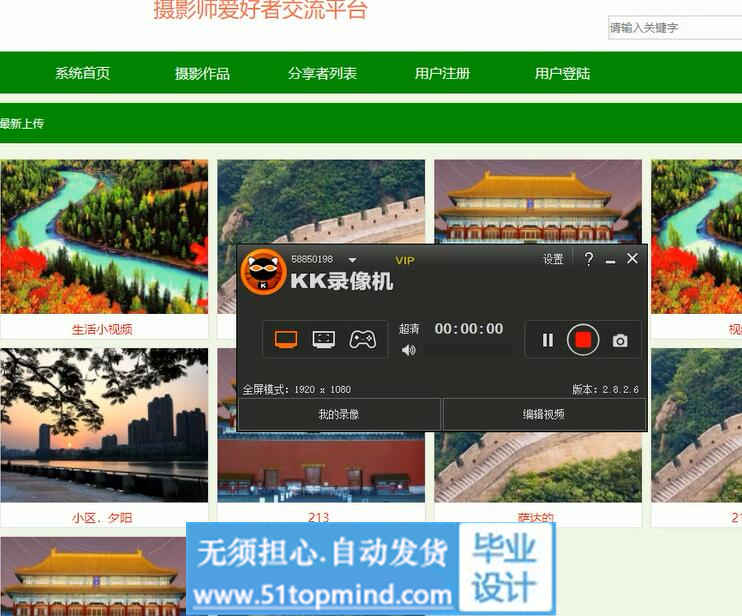This screenshot has width=742, height=616.
Task: Click the 小区、夕阳 caption link
Action: click(x=102, y=518)
